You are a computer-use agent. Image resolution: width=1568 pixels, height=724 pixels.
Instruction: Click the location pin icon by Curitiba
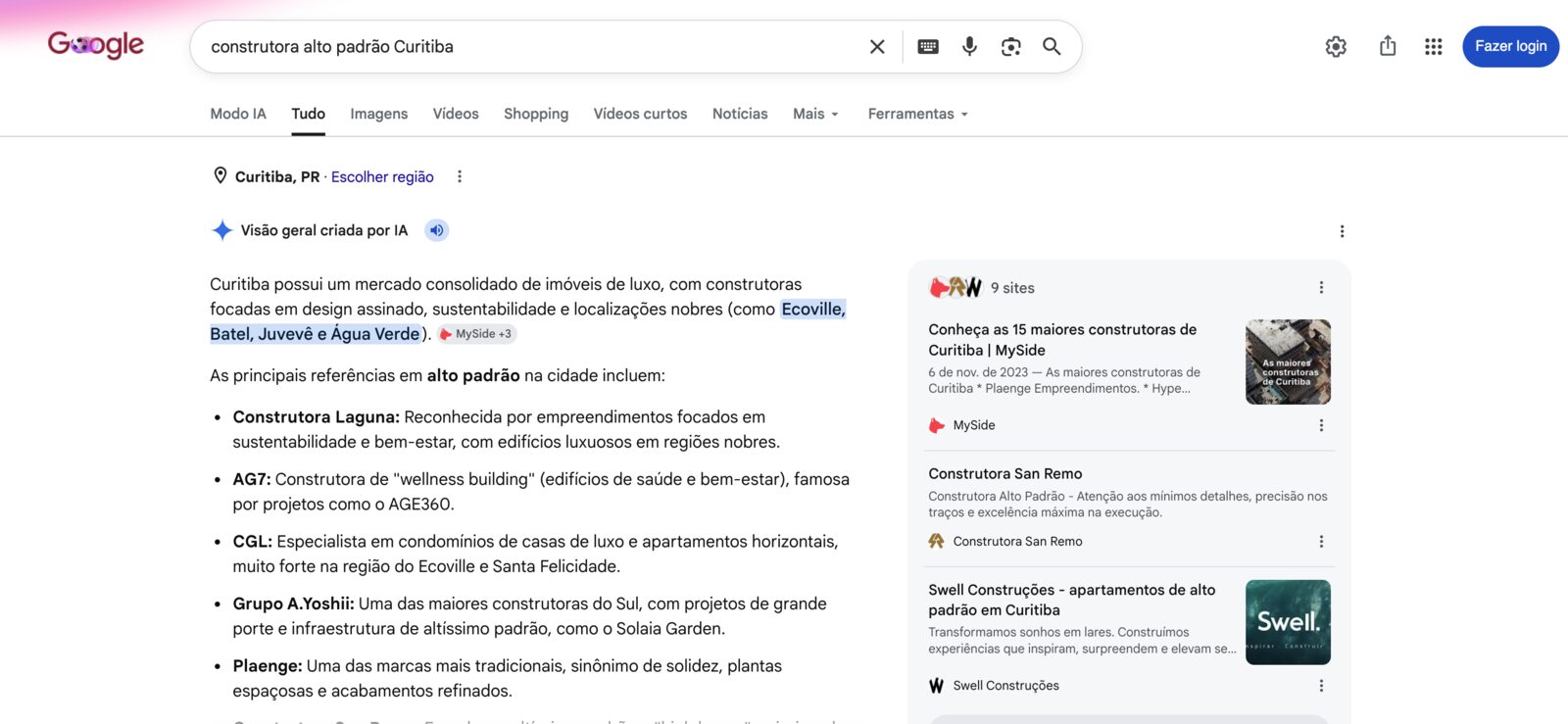[220, 175]
